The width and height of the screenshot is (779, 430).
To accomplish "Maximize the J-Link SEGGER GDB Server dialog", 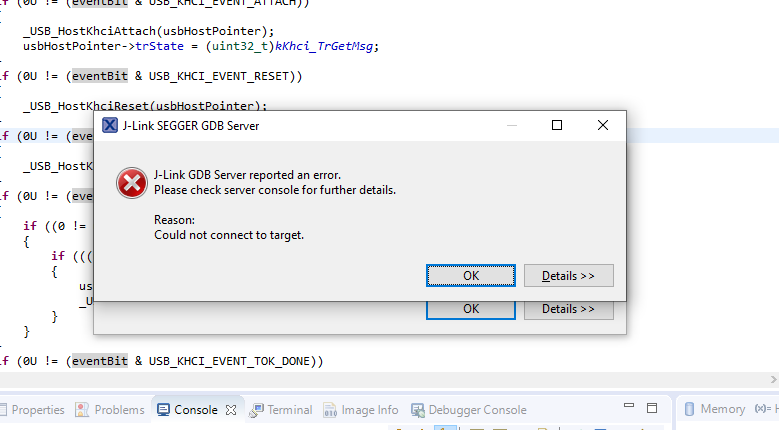I will (x=557, y=125).
